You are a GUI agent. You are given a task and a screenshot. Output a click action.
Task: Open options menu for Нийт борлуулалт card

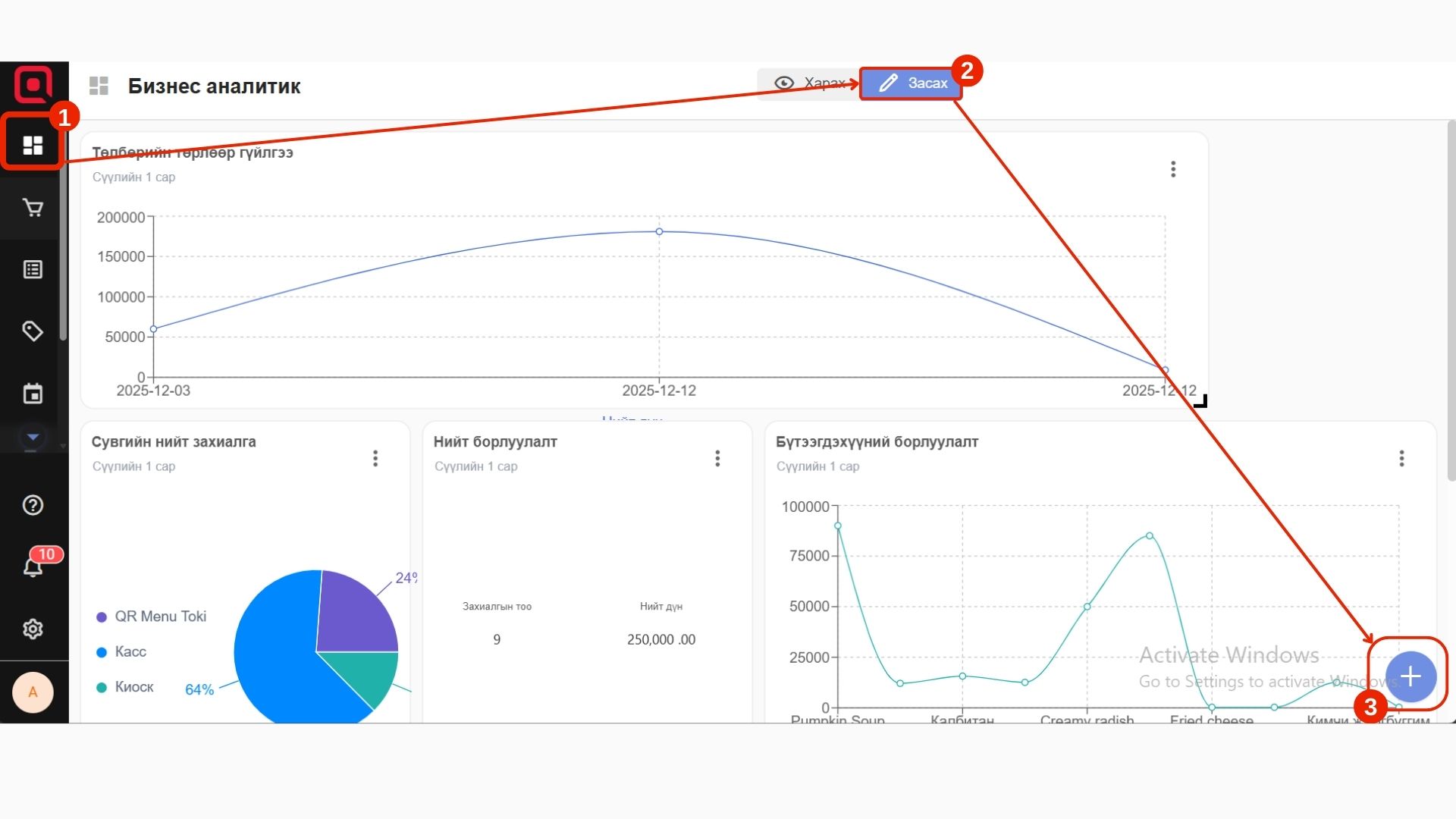(x=717, y=458)
